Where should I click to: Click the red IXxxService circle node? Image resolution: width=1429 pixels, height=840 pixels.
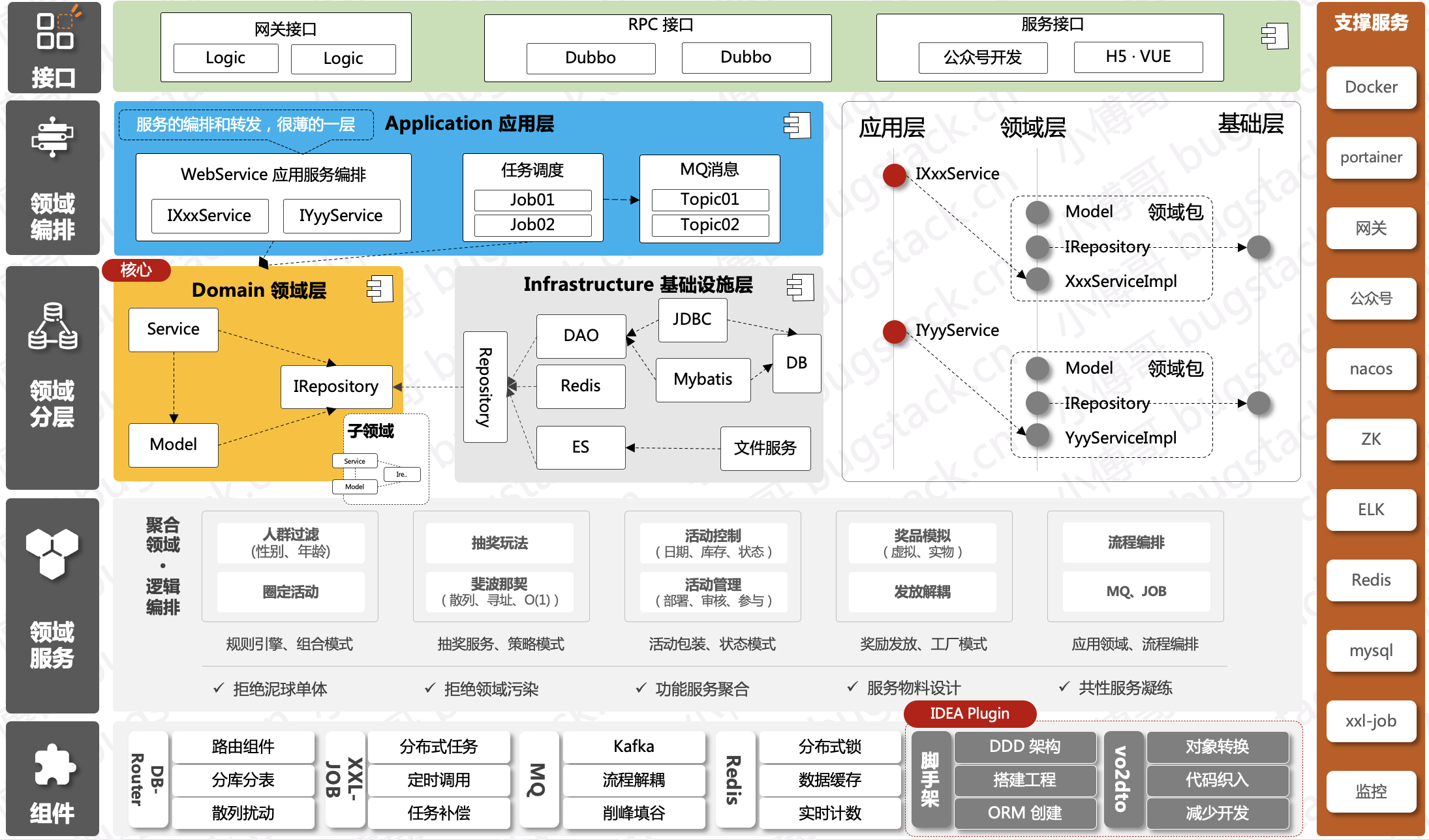click(895, 175)
